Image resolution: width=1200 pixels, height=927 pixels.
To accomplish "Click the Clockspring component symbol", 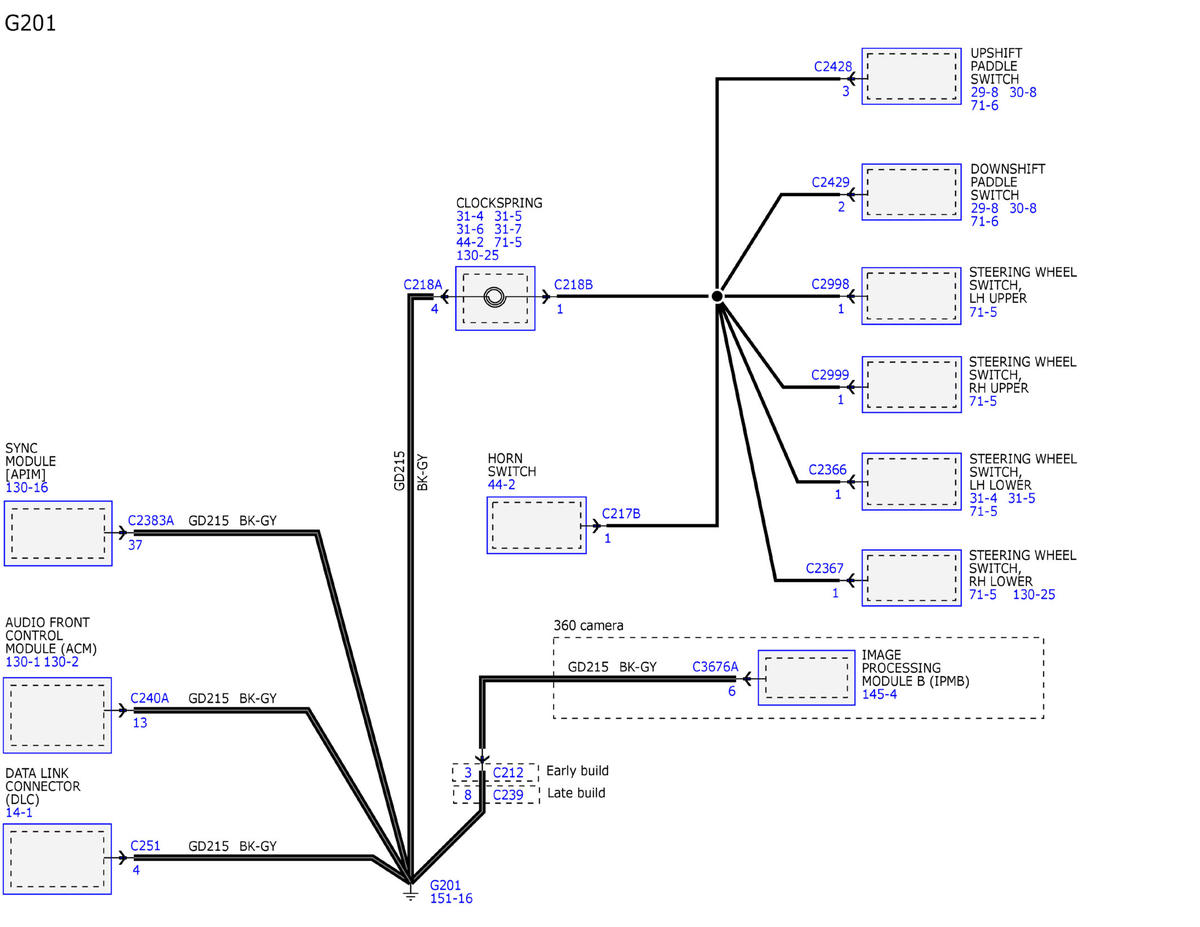I will tap(495, 298).
